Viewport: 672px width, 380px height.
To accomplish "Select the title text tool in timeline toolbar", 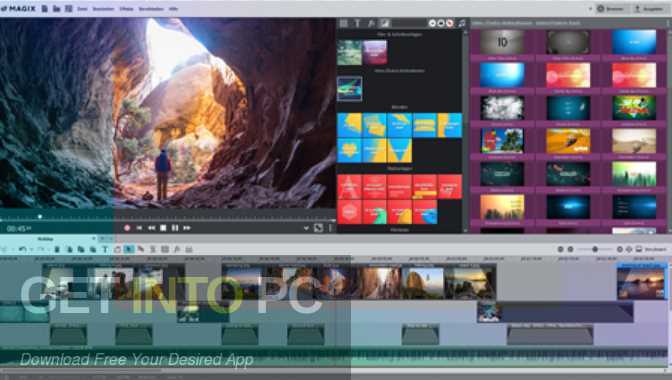I will click(105, 249).
